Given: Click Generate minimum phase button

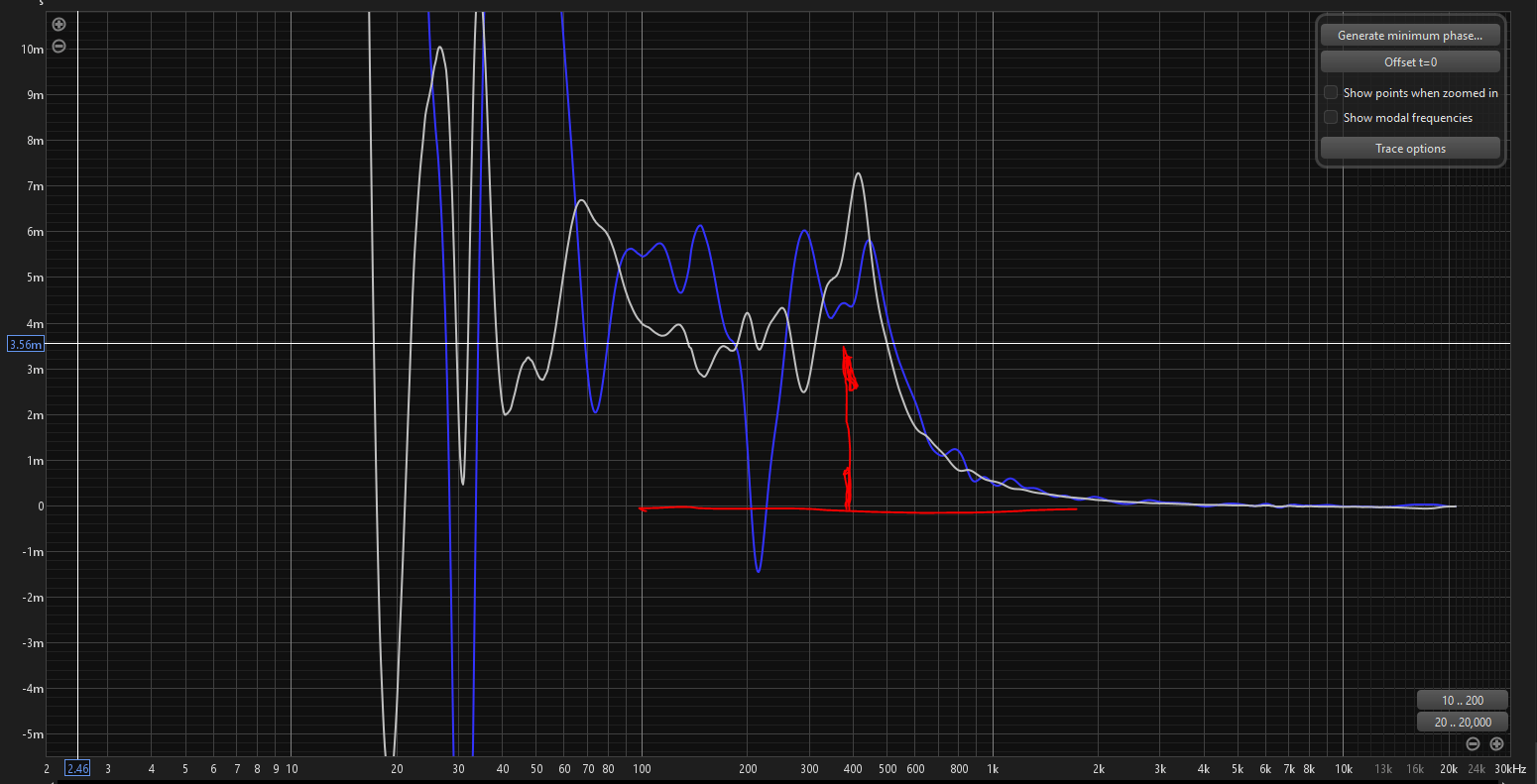Looking at the screenshot, I should pyautogui.click(x=1410, y=36).
